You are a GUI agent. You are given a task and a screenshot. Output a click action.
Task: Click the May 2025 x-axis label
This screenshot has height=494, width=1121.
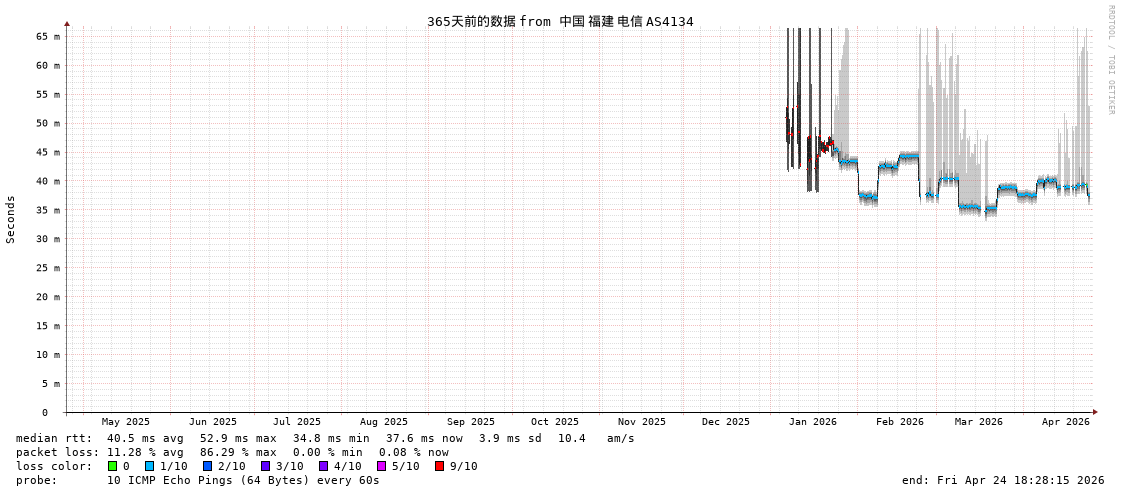[126, 422]
